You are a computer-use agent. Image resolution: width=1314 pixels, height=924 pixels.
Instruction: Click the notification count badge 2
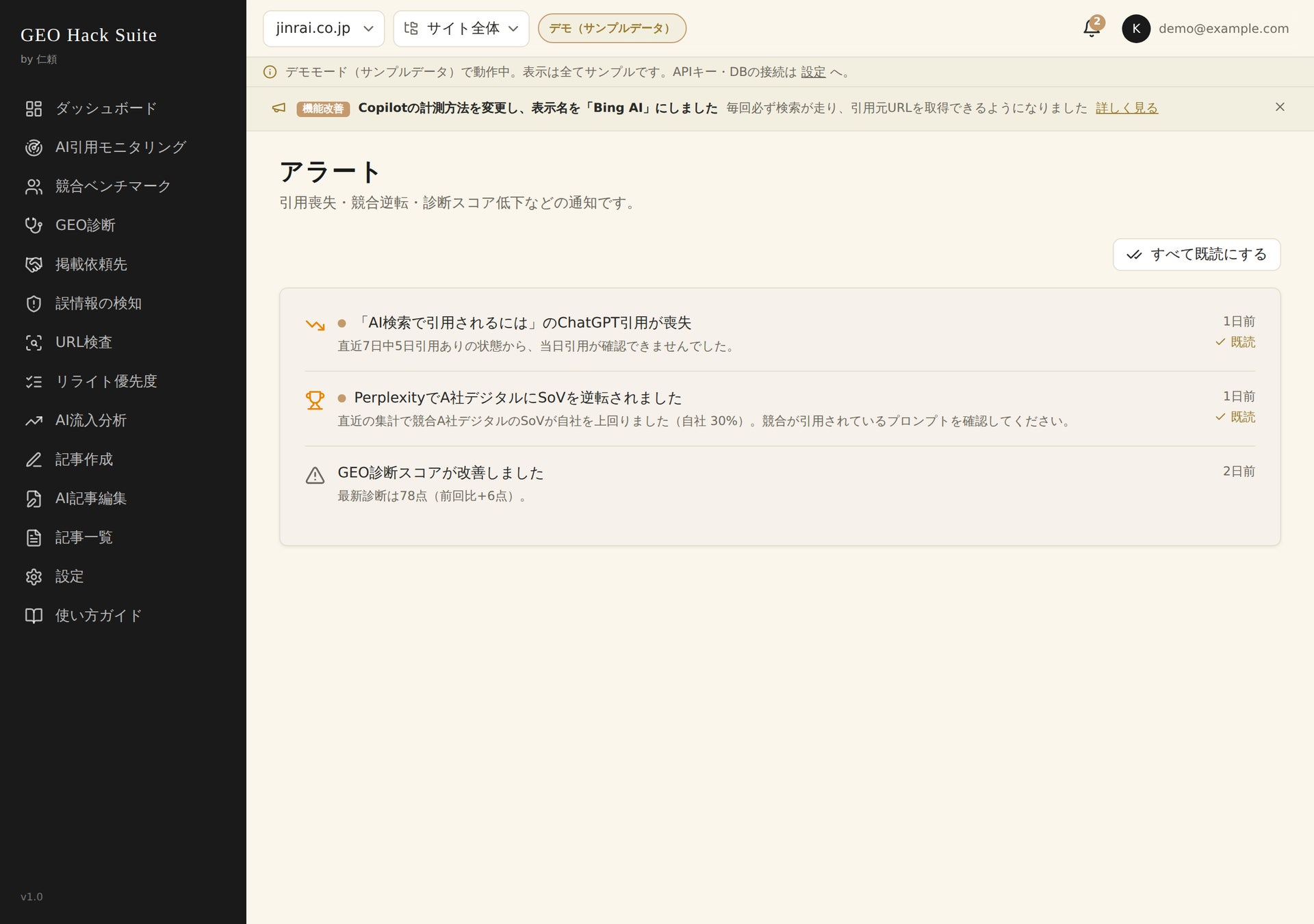(1097, 21)
